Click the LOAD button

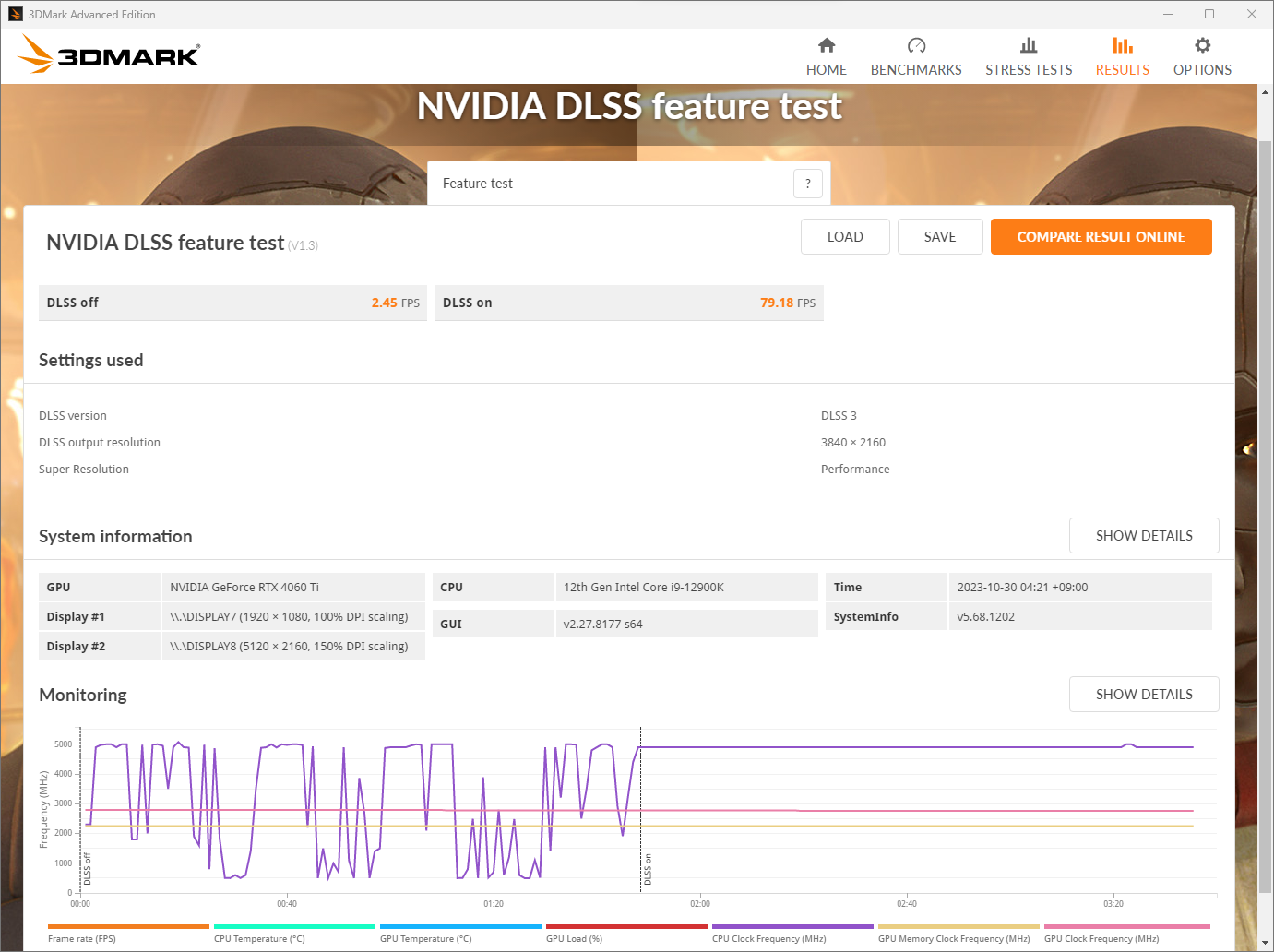(845, 237)
